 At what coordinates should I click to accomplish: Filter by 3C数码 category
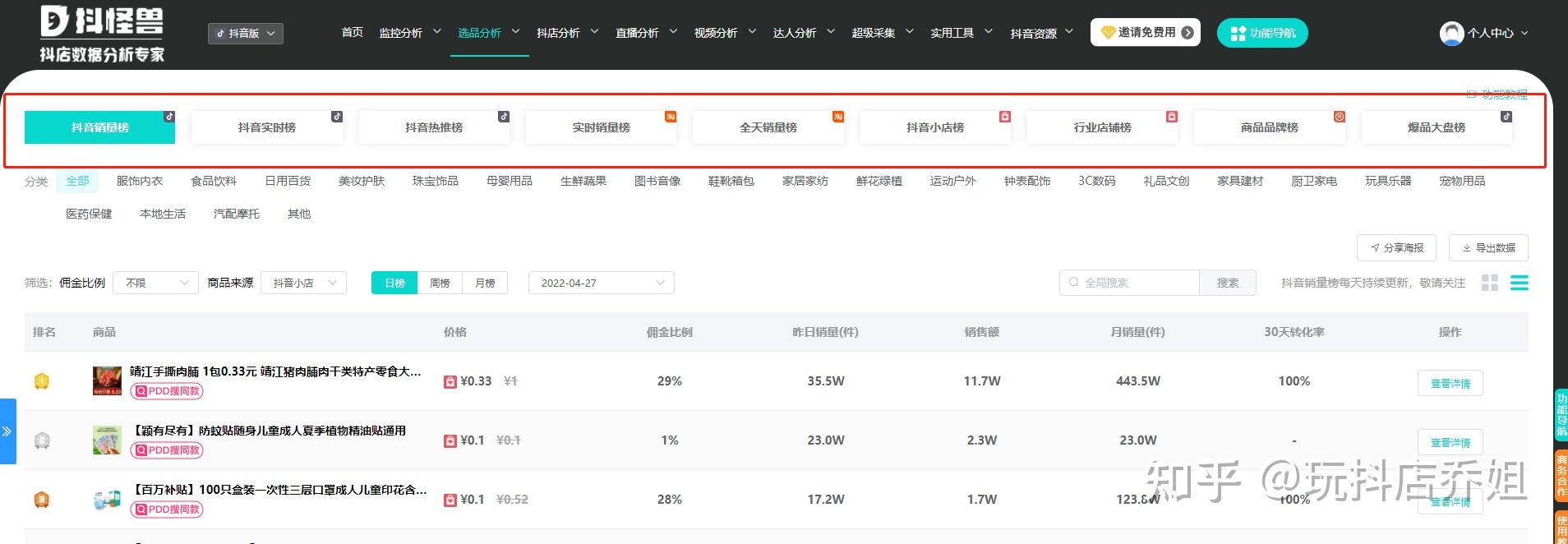pos(1097,181)
